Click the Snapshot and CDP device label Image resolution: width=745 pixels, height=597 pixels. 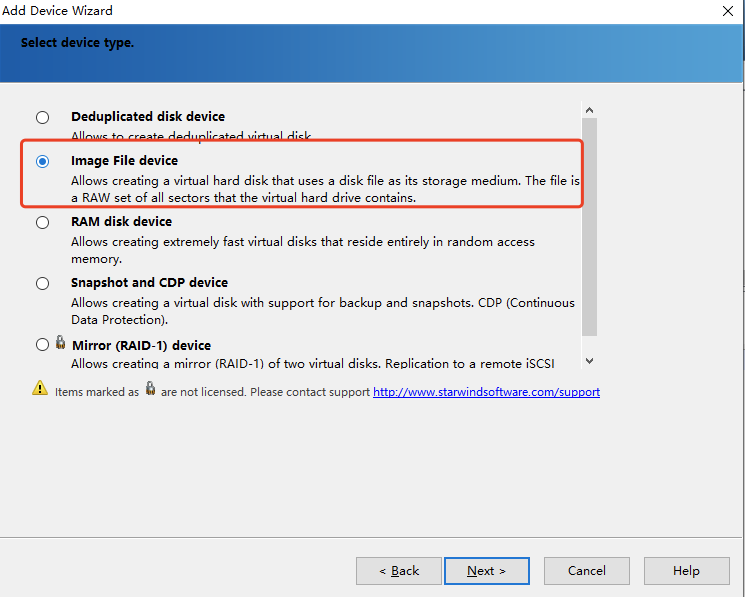(x=150, y=283)
